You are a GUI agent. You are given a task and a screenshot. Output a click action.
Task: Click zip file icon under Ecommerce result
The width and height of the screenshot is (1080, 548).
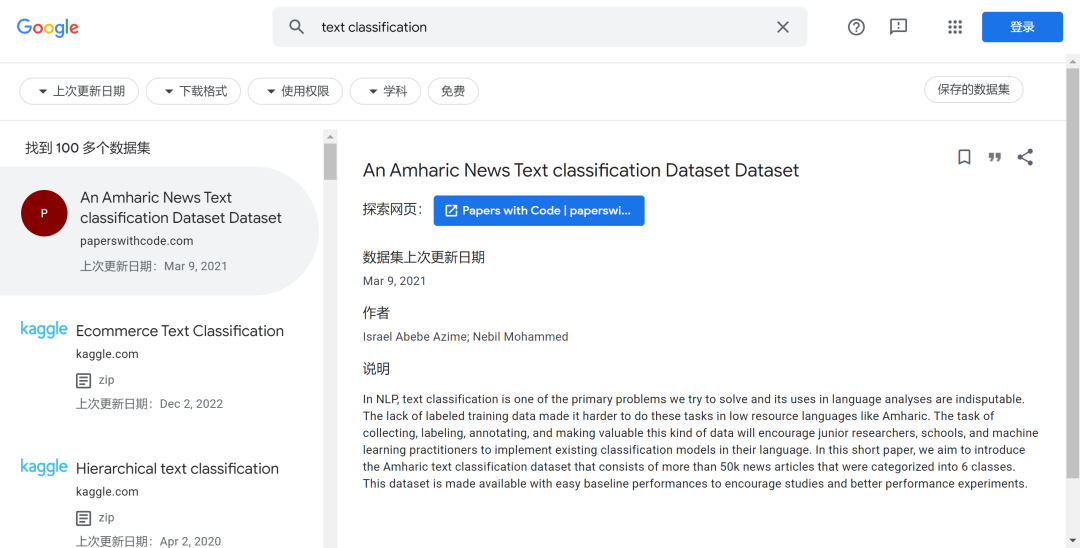tap(83, 380)
